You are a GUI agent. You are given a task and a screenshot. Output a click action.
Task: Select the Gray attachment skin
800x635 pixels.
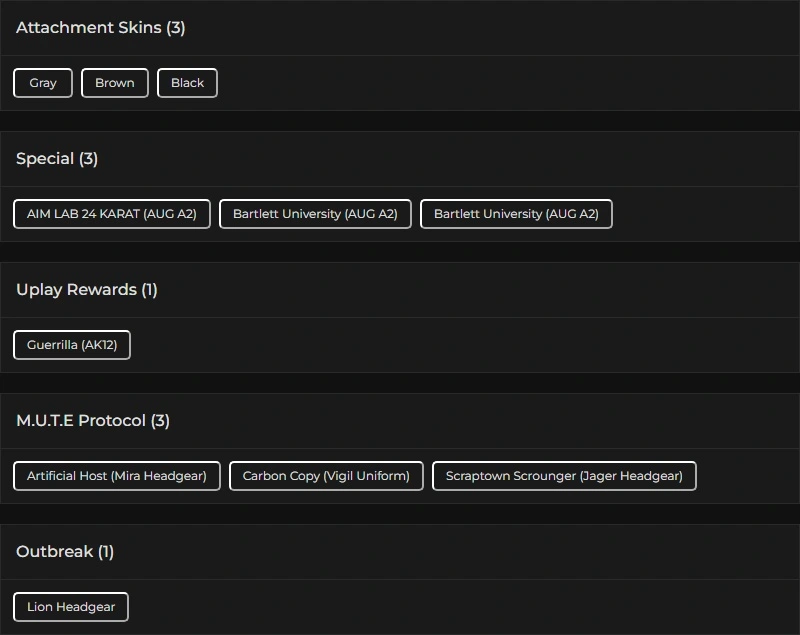[43, 83]
